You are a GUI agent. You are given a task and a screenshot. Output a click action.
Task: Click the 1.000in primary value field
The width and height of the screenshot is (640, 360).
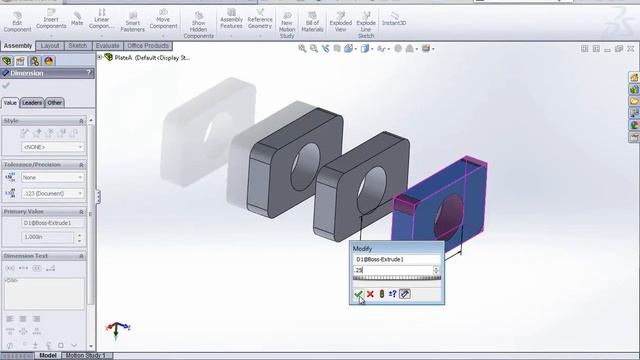point(48,237)
